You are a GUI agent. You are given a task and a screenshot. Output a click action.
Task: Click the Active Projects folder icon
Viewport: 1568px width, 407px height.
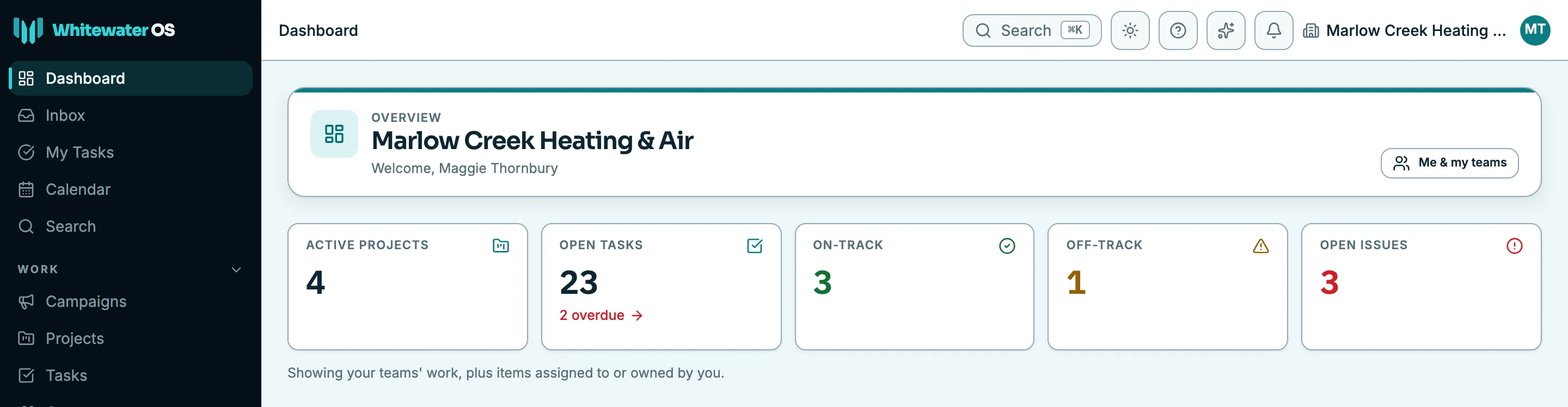(500, 246)
